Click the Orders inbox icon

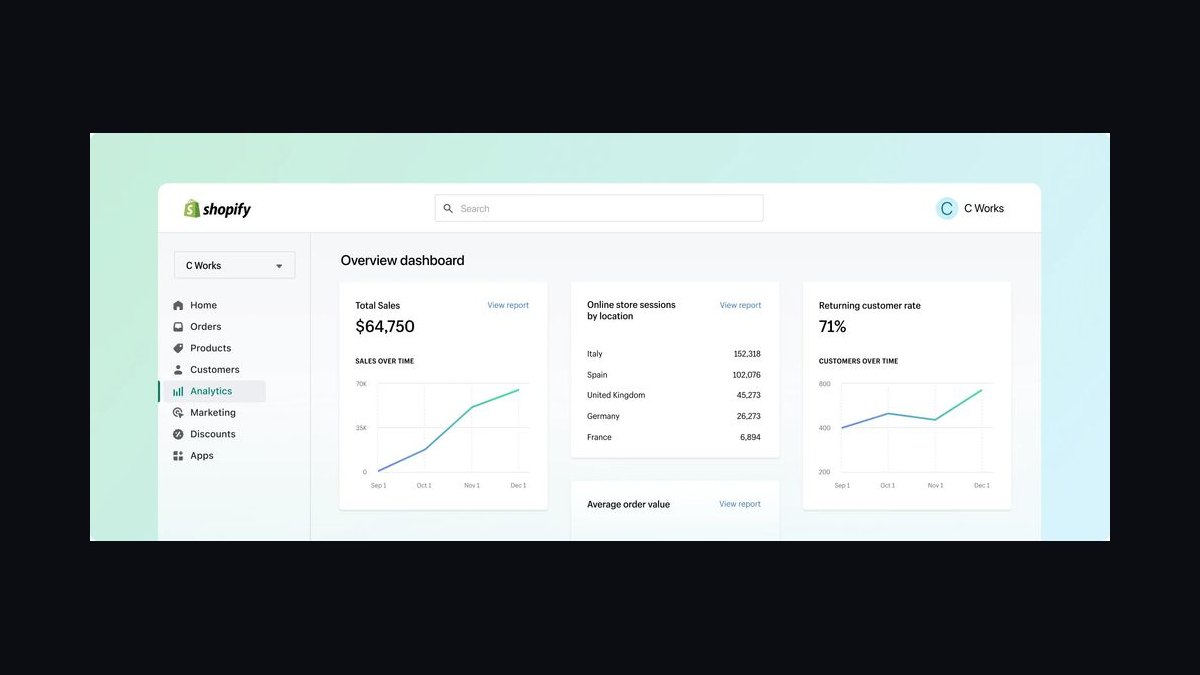(x=178, y=327)
